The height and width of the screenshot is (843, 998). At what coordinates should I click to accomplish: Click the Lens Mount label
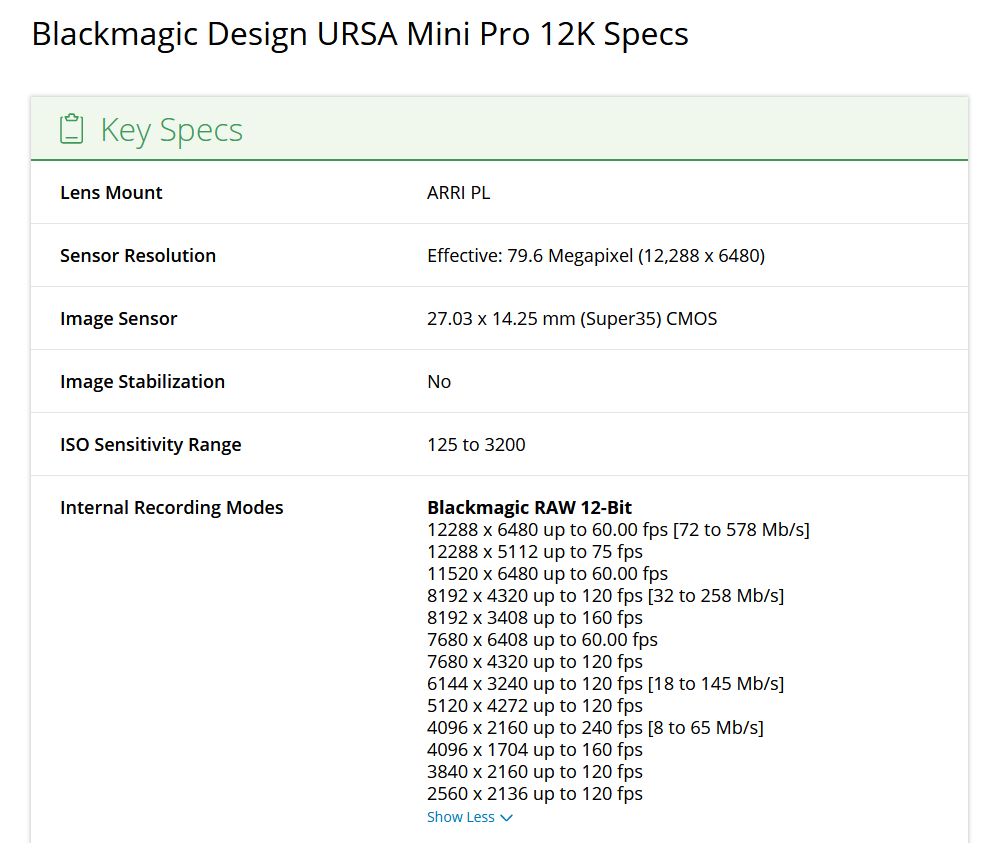(x=111, y=192)
